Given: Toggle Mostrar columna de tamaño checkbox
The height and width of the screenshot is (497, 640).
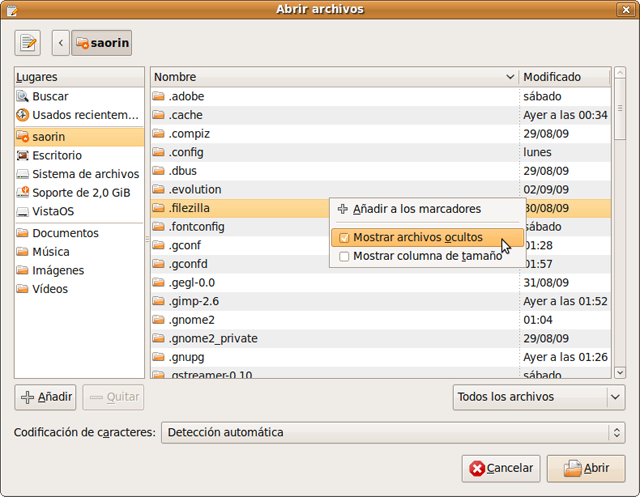Looking at the screenshot, I should 345,257.
